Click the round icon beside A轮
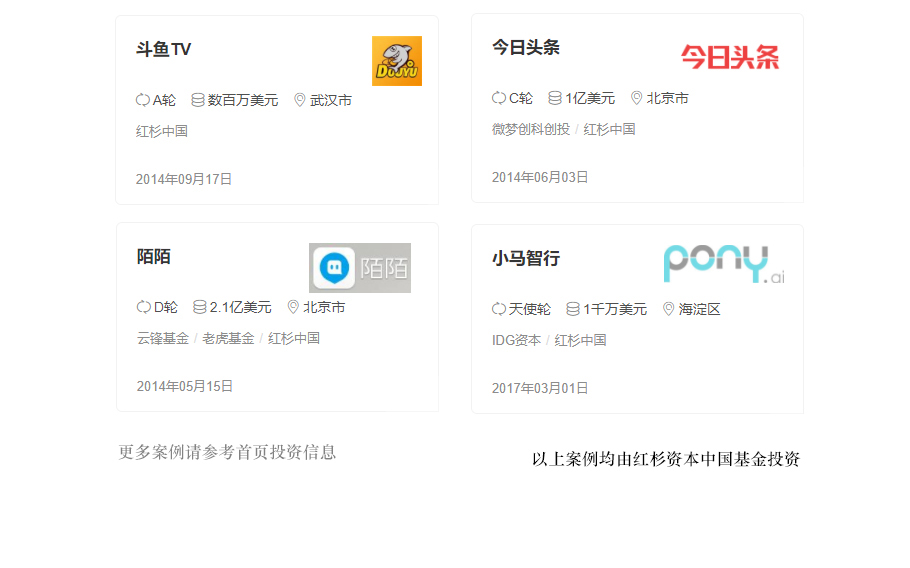Image resolution: width=910 pixels, height=568 pixels. [x=143, y=100]
